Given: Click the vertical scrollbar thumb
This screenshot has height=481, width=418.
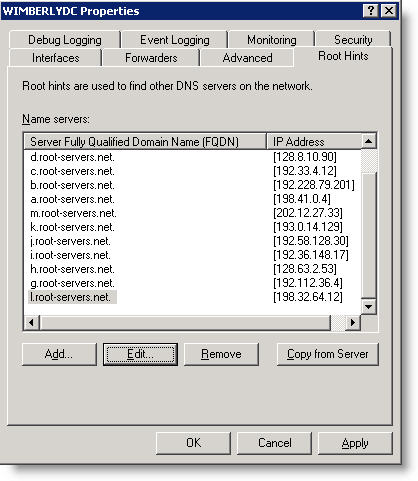Looking at the screenshot, I should click(369, 234).
